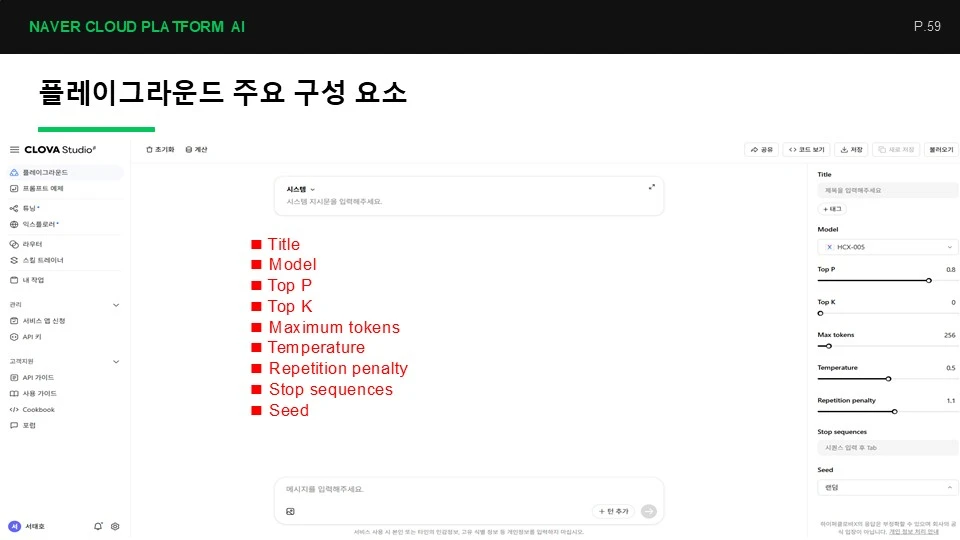This screenshot has width=960, height=540.
Task: Open the Seed dropdown
Action: [887, 487]
